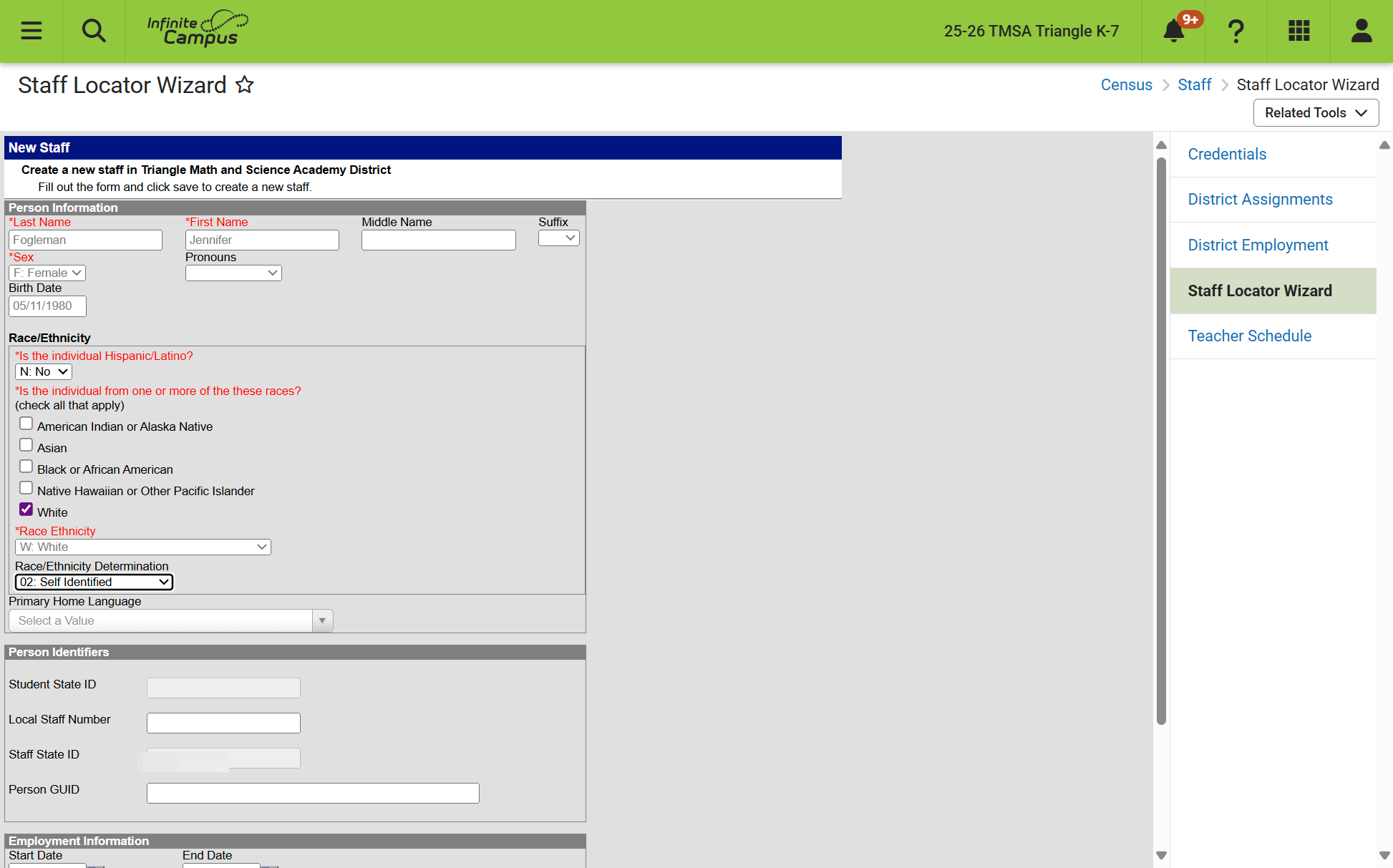Expand the Related Tools menu
Screen dimensions: 1393x868
[1316, 112]
